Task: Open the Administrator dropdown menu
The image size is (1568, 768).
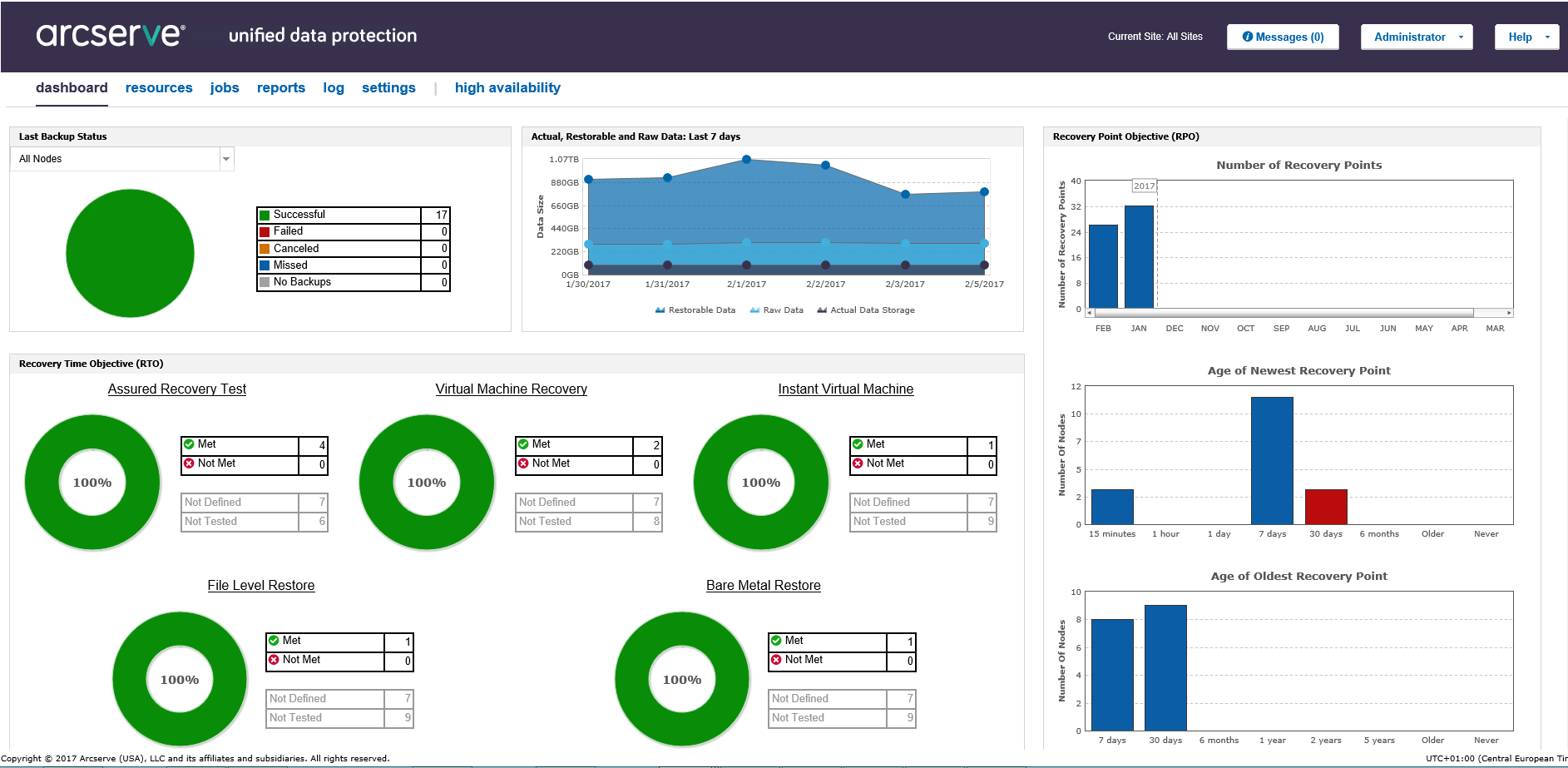Action: pos(1416,37)
